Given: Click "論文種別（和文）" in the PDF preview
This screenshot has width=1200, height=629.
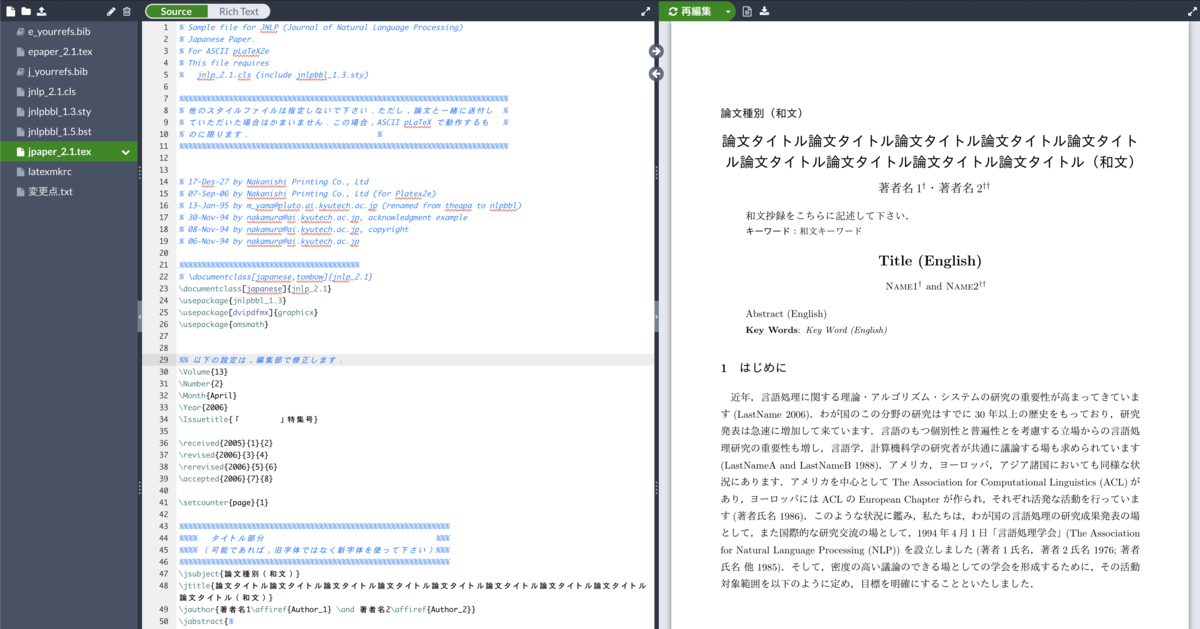Looking at the screenshot, I should [762, 113].
